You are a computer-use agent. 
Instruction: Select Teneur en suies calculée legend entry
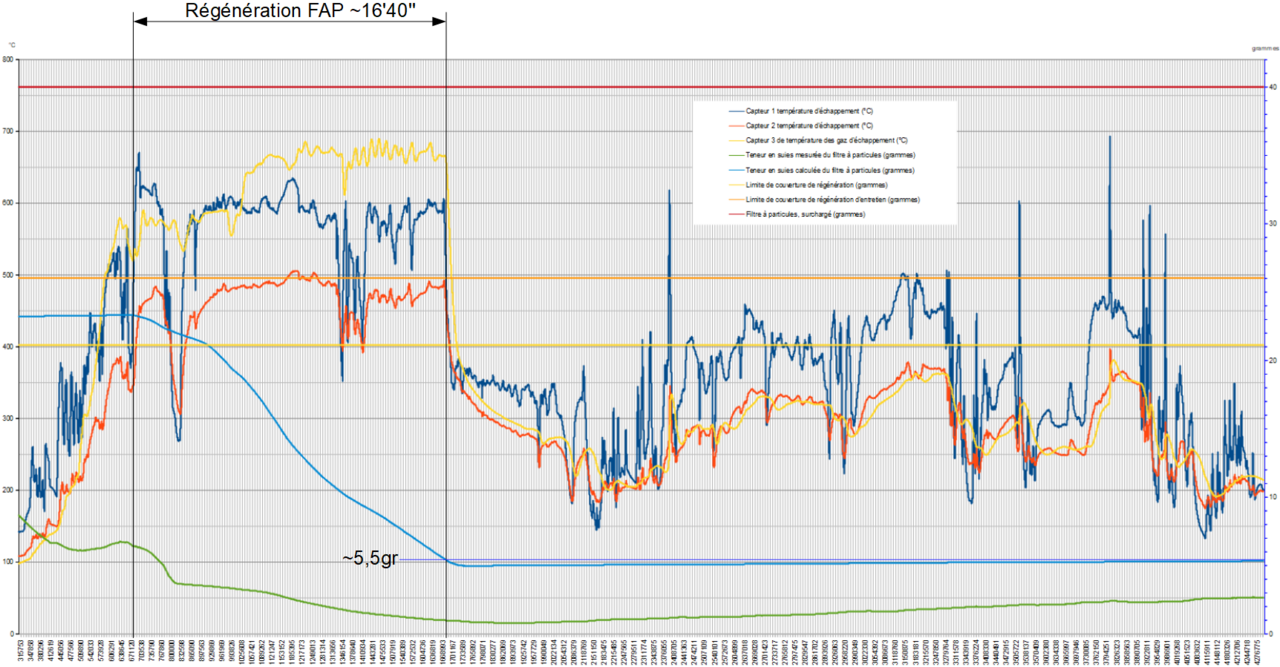832,170
